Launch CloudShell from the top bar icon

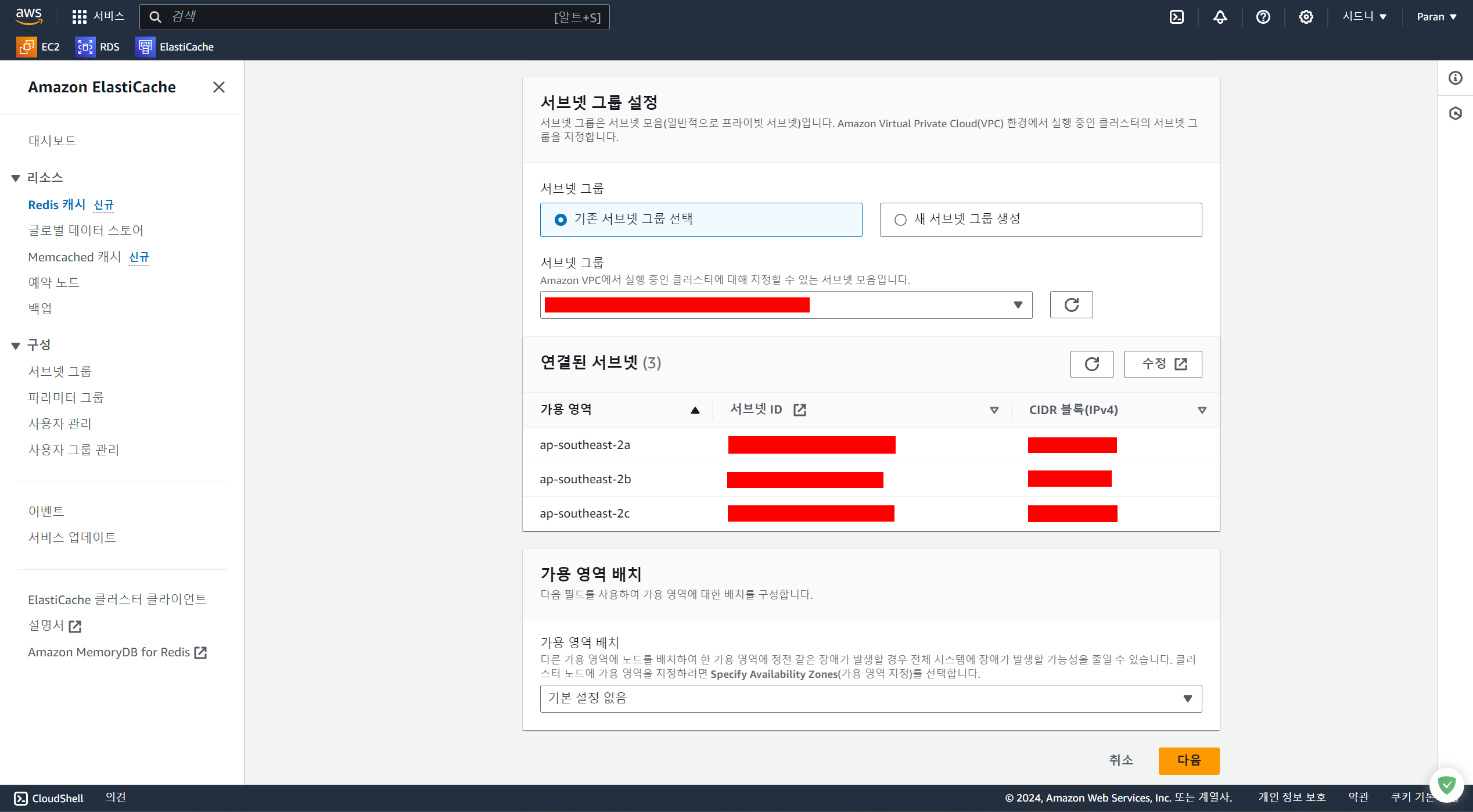[x=1177, y=17]
